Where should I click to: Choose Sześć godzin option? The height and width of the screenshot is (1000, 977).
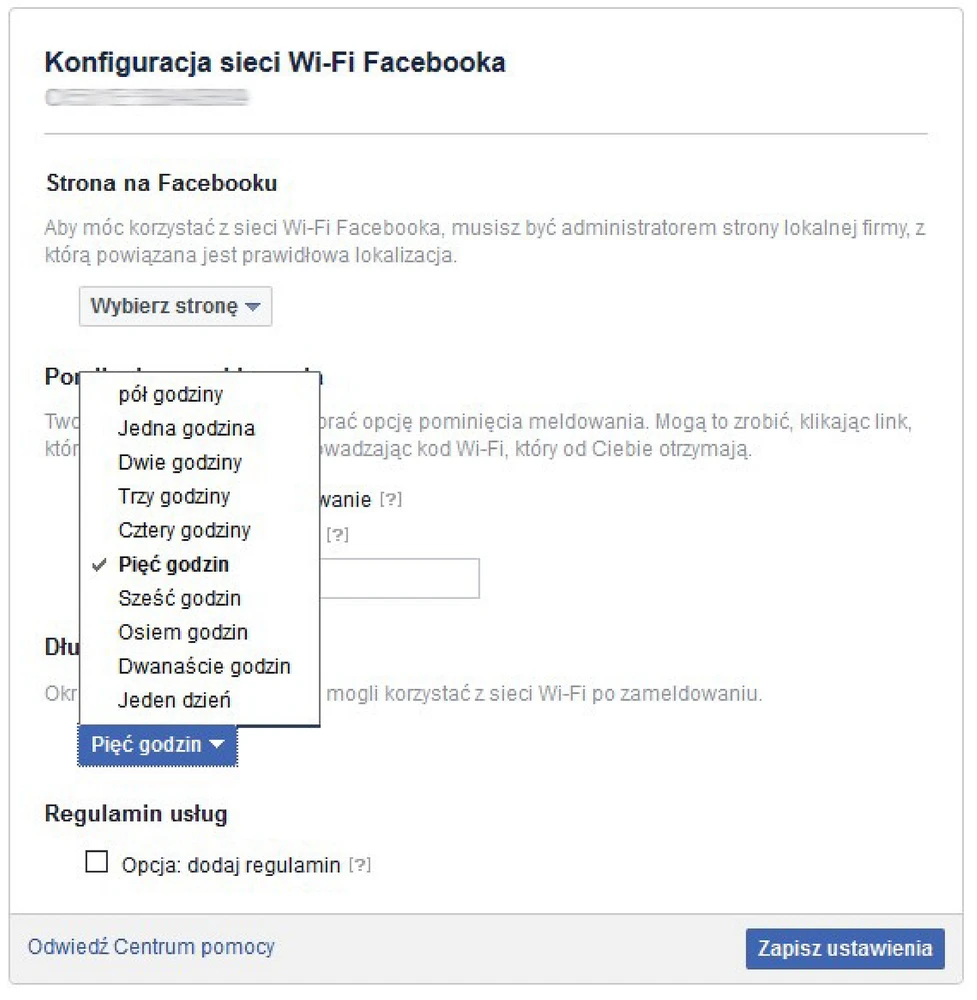(179, 599)
